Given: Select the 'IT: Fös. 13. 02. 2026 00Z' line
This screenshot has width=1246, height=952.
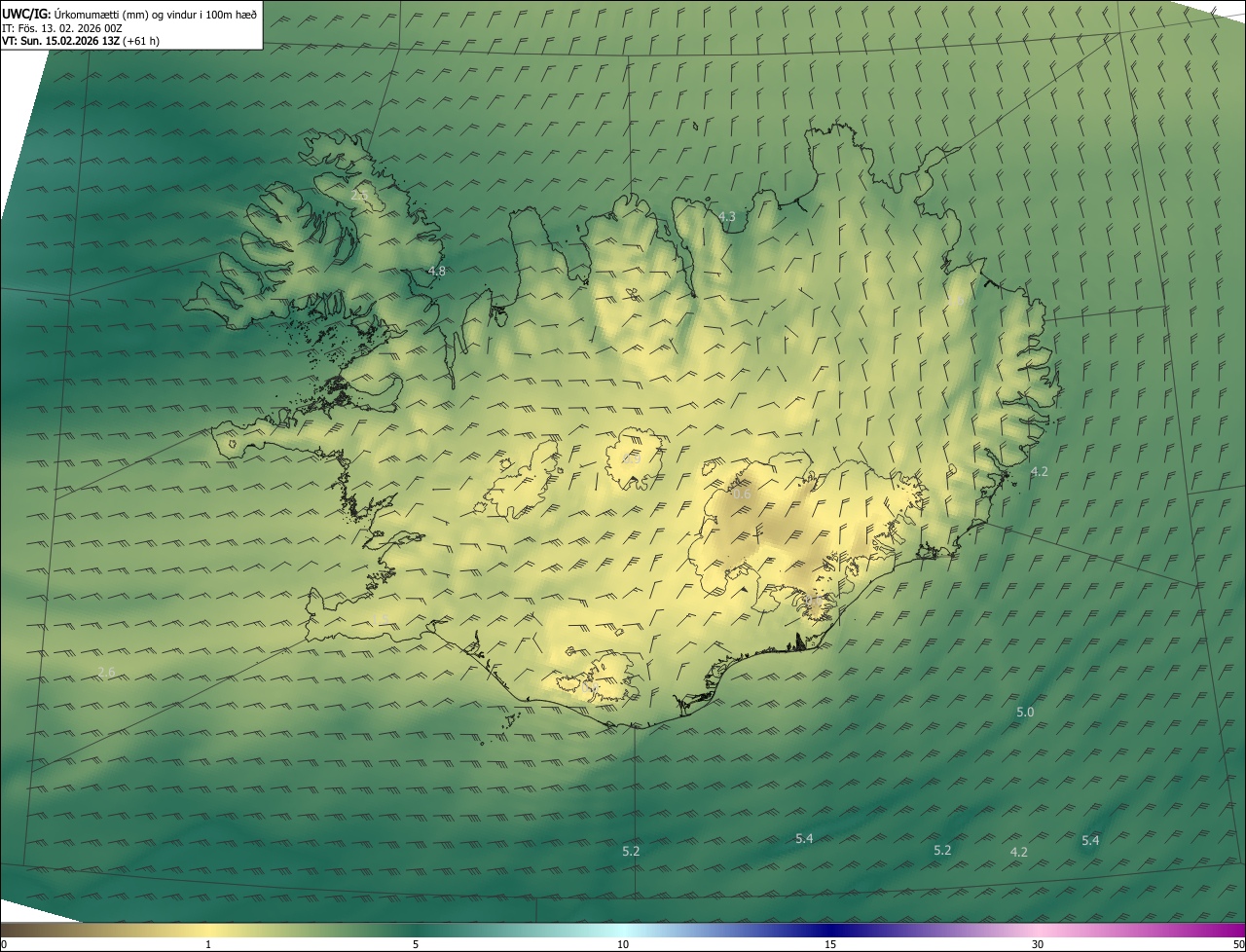Looking at the screenshot, I should [x=61, y=28].
